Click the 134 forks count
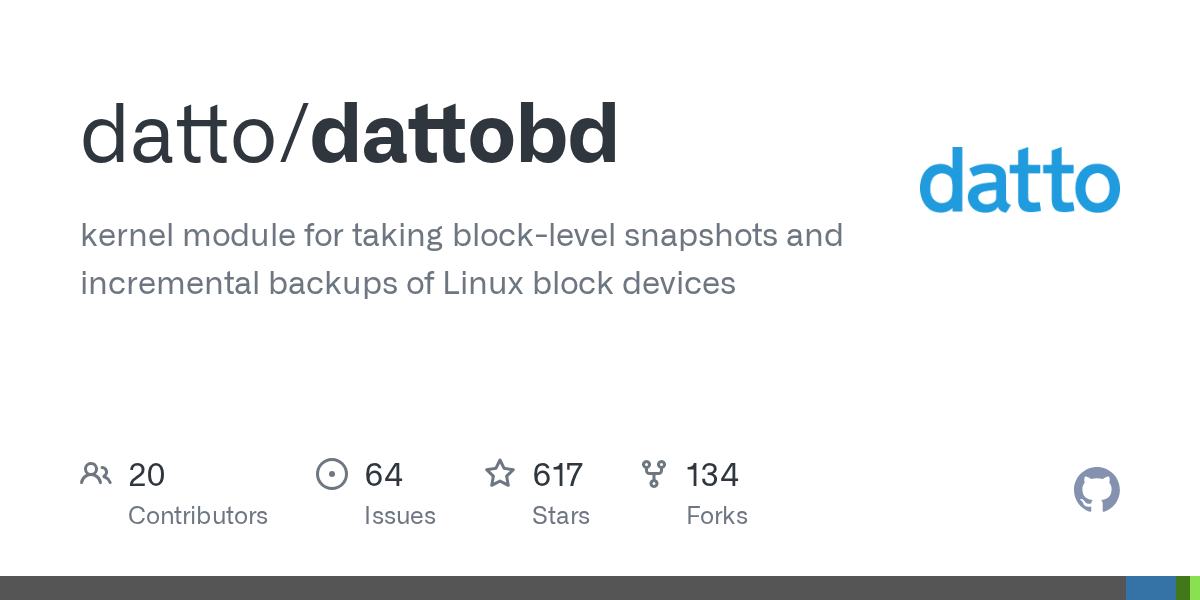Image resolution: width=1200 pixels, height=600 pixels. [712, 474]
